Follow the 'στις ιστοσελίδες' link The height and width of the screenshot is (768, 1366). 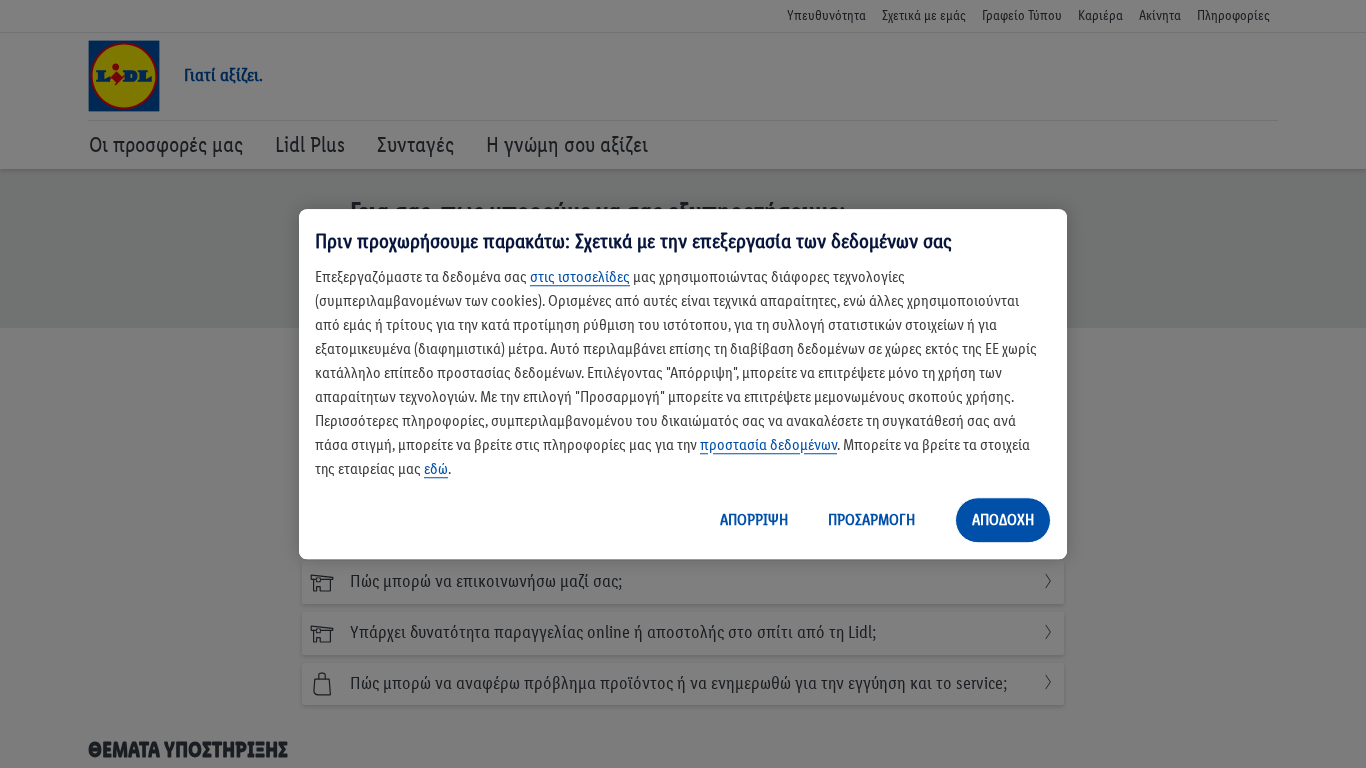coord(580,277)
